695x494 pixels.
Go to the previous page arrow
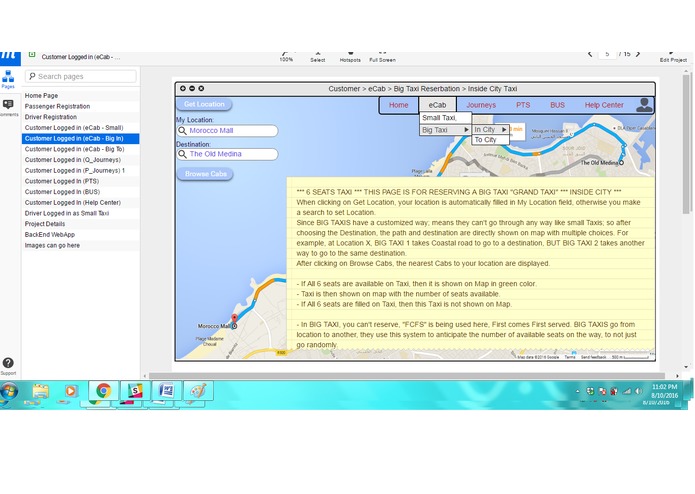(x=590, y=54)
